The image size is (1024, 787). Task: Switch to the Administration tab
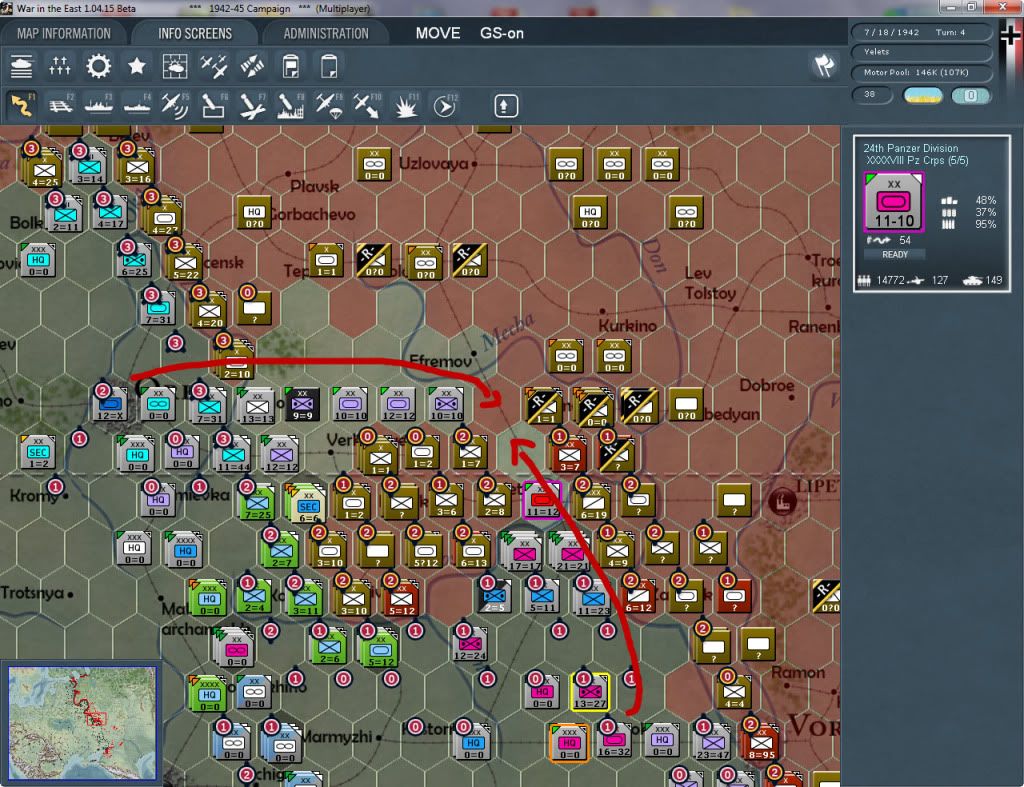tap(326, 34)
